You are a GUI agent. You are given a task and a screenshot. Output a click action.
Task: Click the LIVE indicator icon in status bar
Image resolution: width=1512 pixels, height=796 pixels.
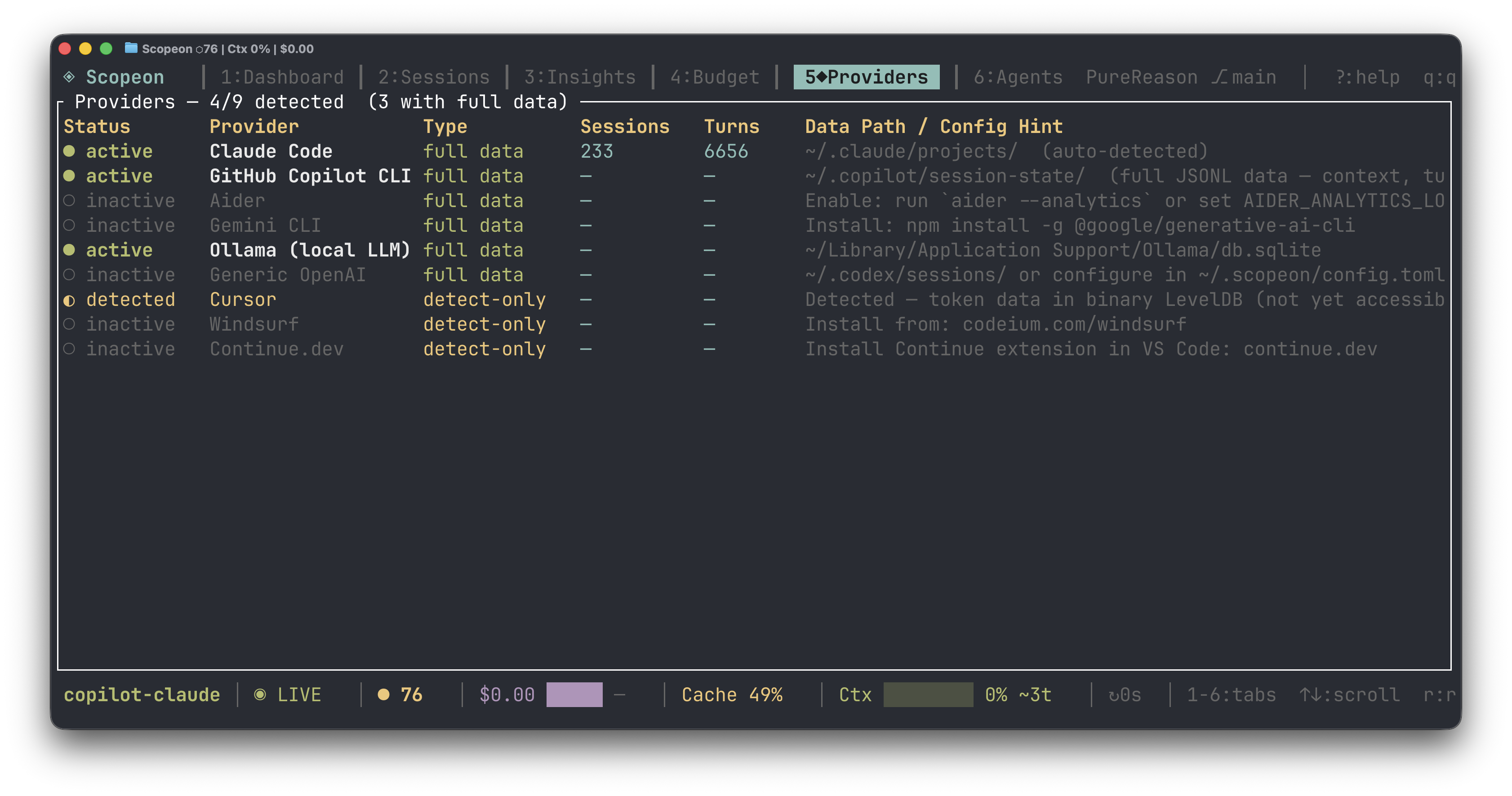coord(259,695)
